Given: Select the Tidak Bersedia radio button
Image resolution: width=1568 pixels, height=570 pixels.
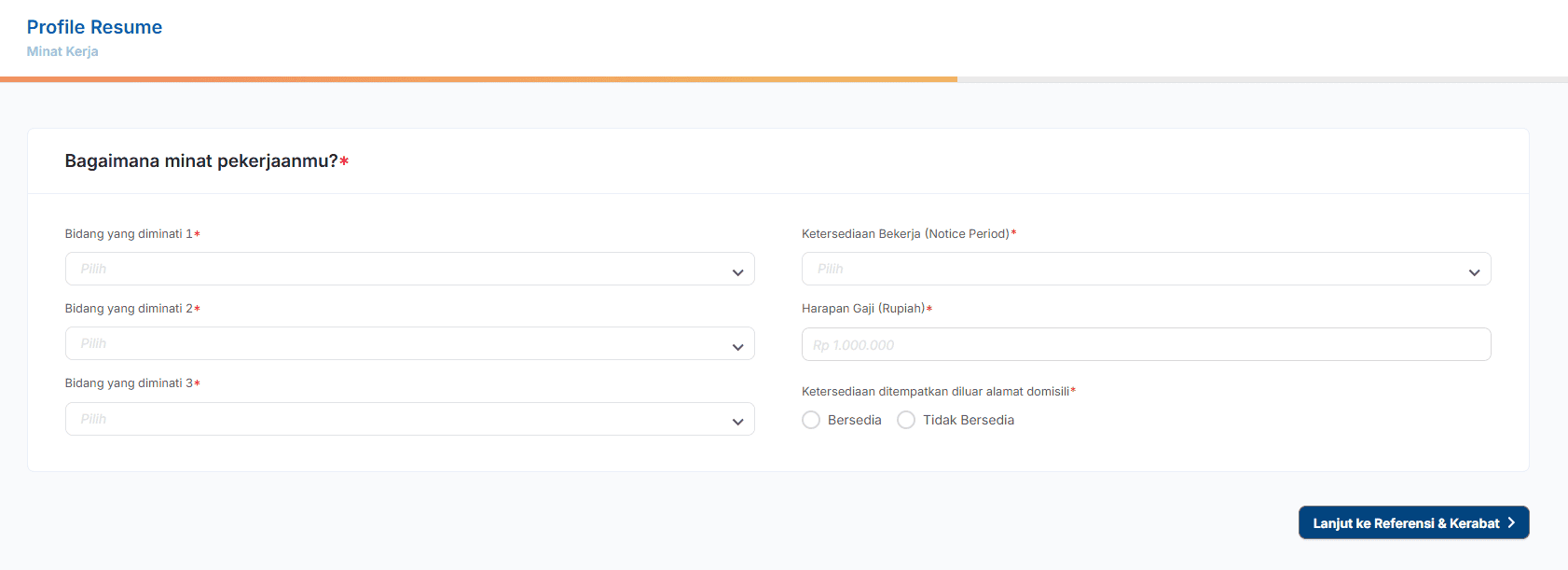Looking at the screenshot, I should click(x=906, y=420).
